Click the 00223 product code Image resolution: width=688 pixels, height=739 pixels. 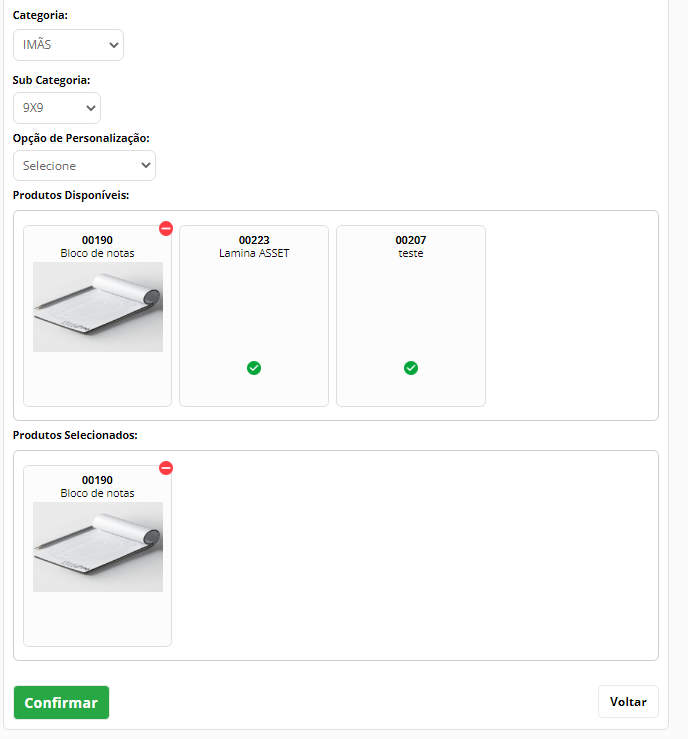[254, 240]
